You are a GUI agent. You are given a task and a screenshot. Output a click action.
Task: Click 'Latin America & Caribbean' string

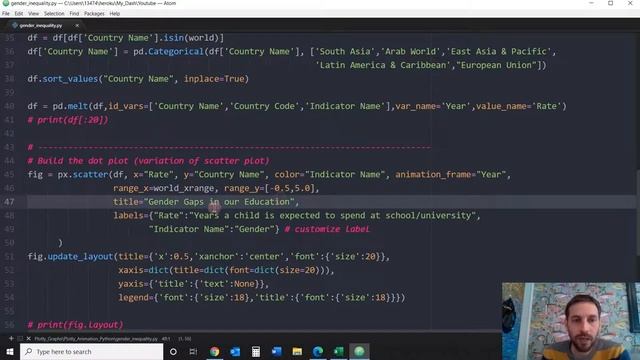pos(383,65)
